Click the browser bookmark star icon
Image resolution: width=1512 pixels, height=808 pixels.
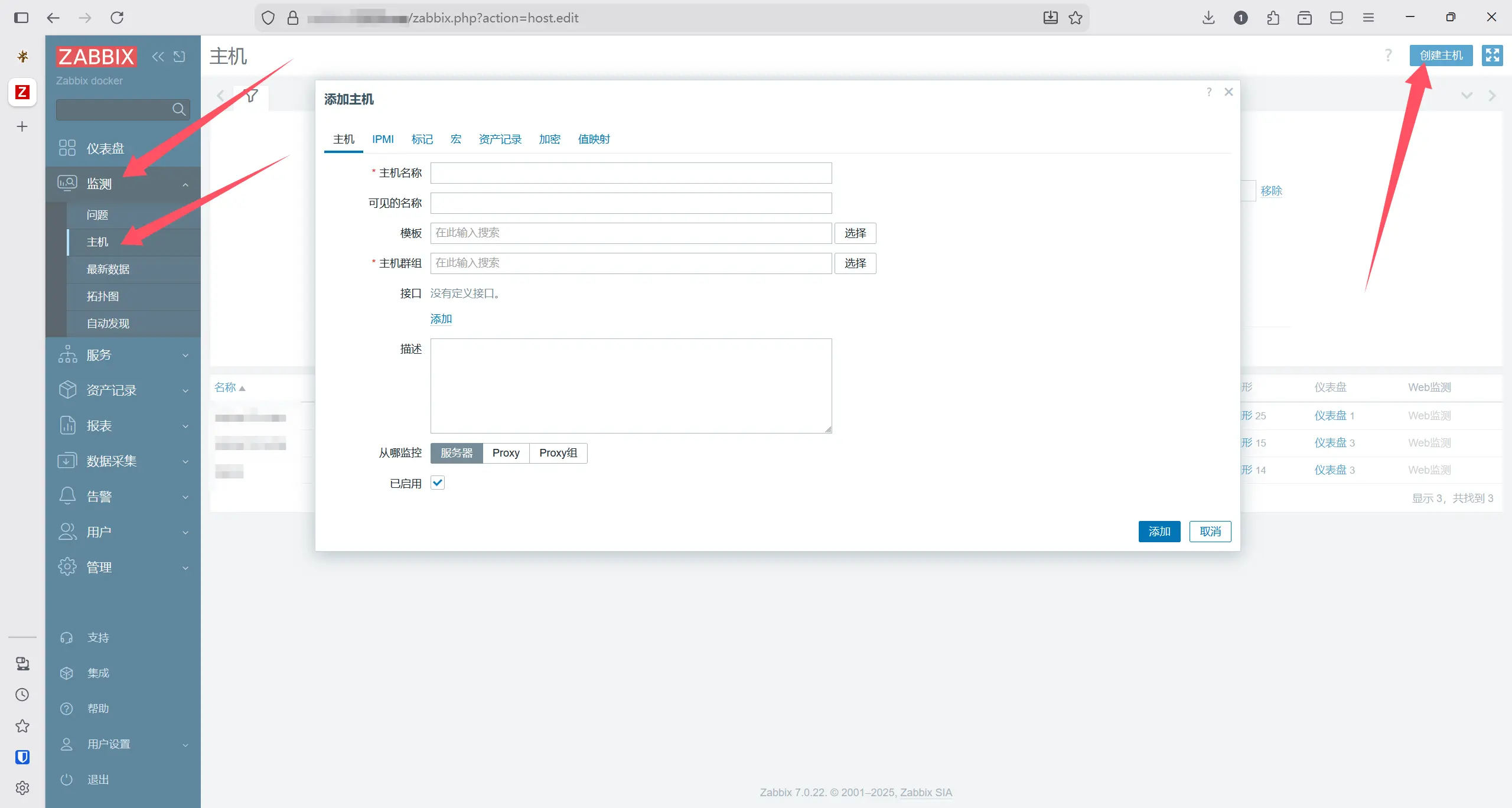click(x=1076, y=18)
